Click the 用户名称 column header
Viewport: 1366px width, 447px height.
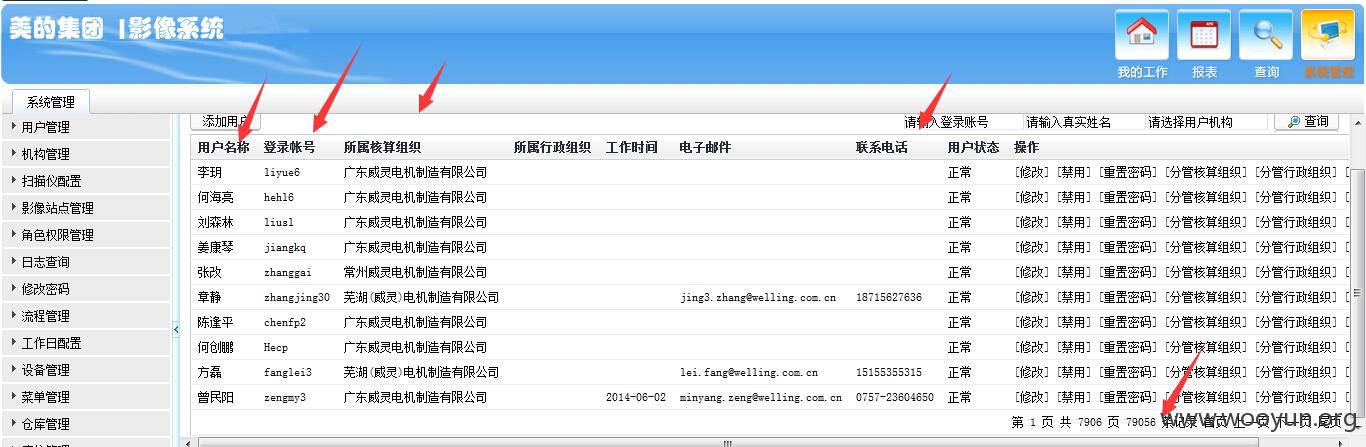click(224, 147)
